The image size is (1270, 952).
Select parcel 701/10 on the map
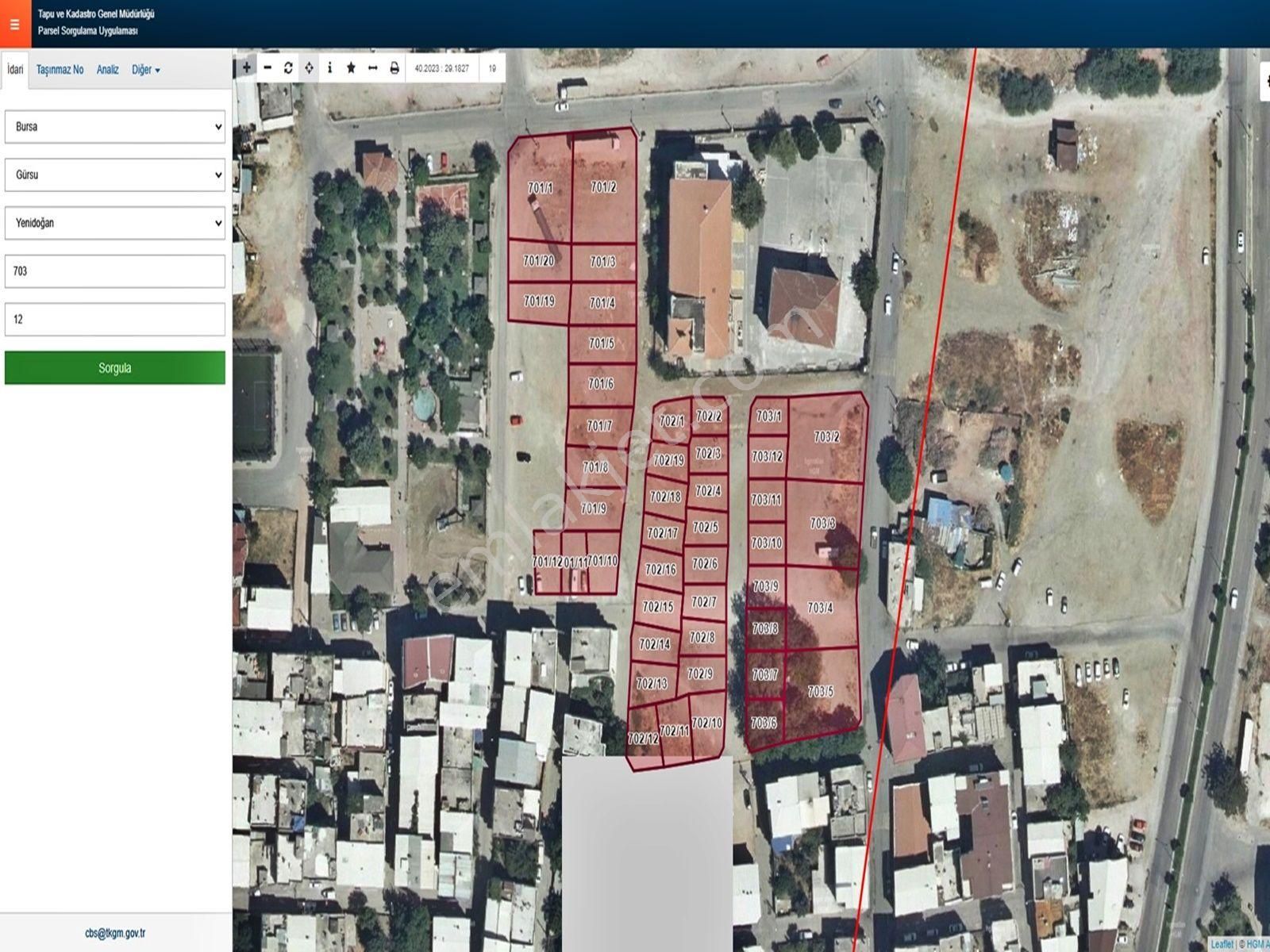pos(603,561)
